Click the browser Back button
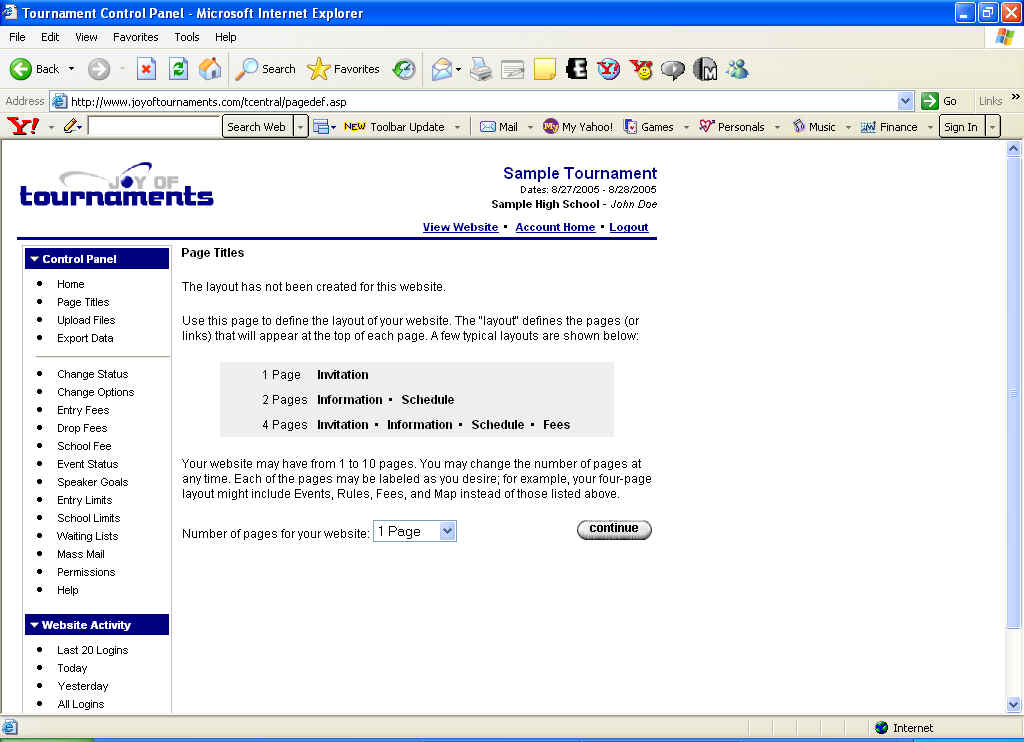 click(35, 69)
